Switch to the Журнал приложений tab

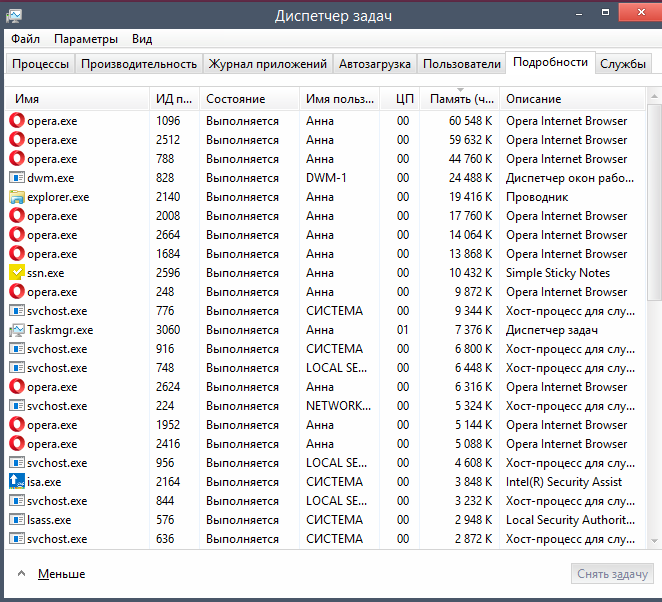[268, 64]
